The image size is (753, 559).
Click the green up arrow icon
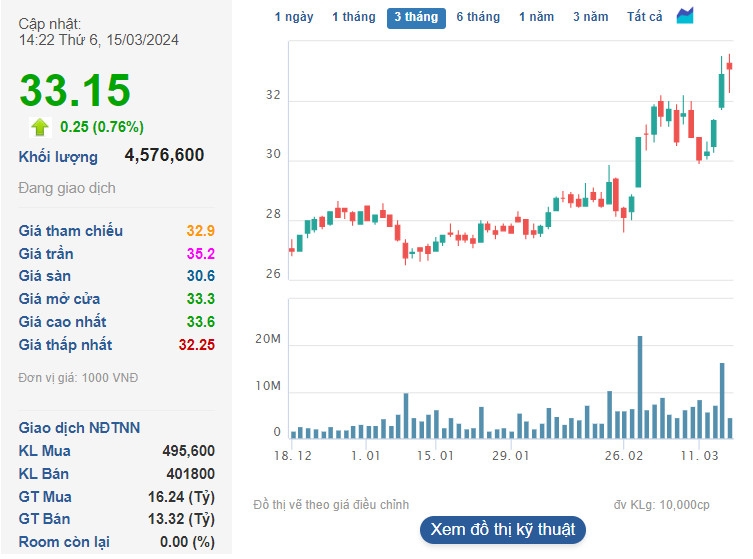[40, 126]
